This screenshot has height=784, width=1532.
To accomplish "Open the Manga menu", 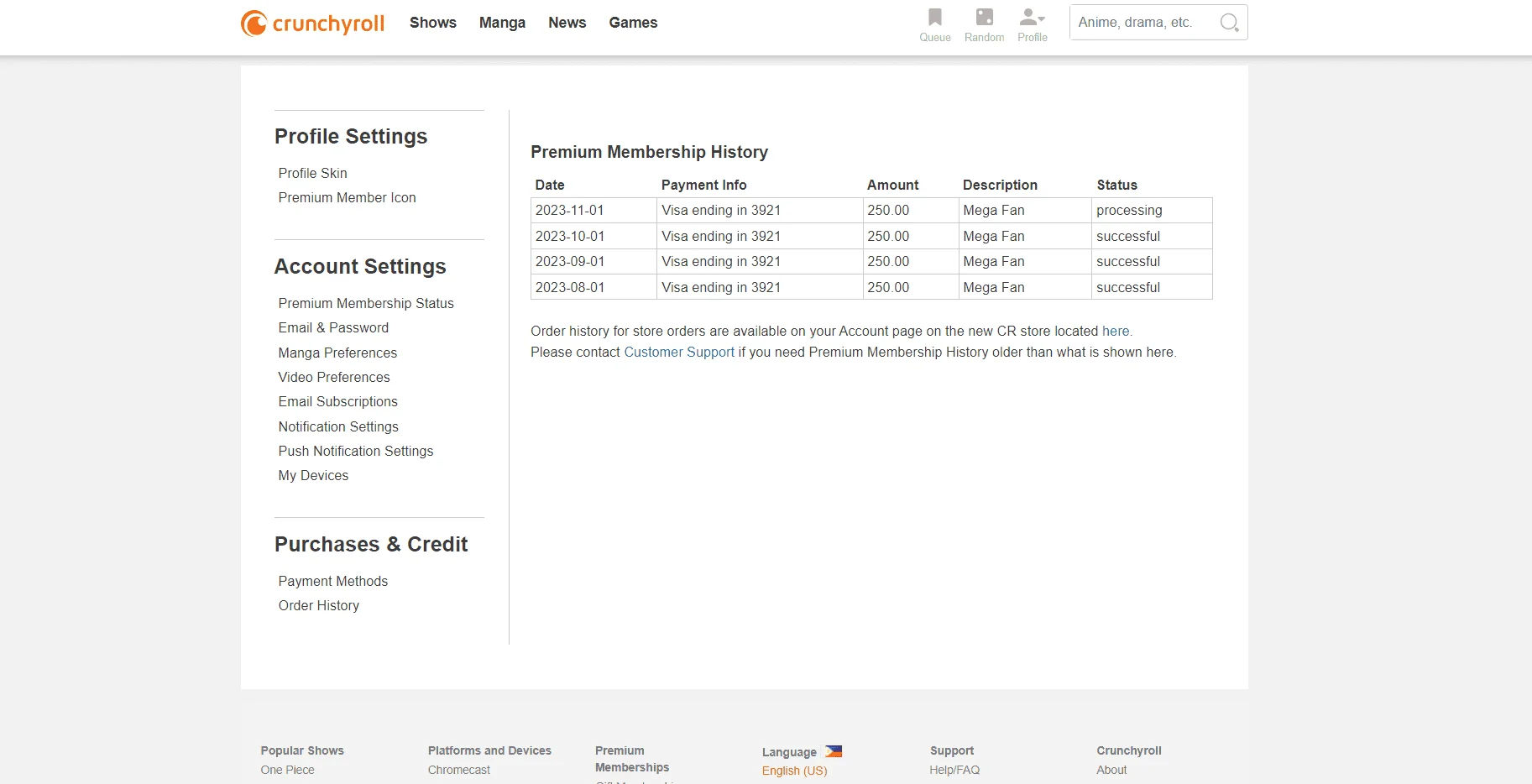I will pos(502,23).
